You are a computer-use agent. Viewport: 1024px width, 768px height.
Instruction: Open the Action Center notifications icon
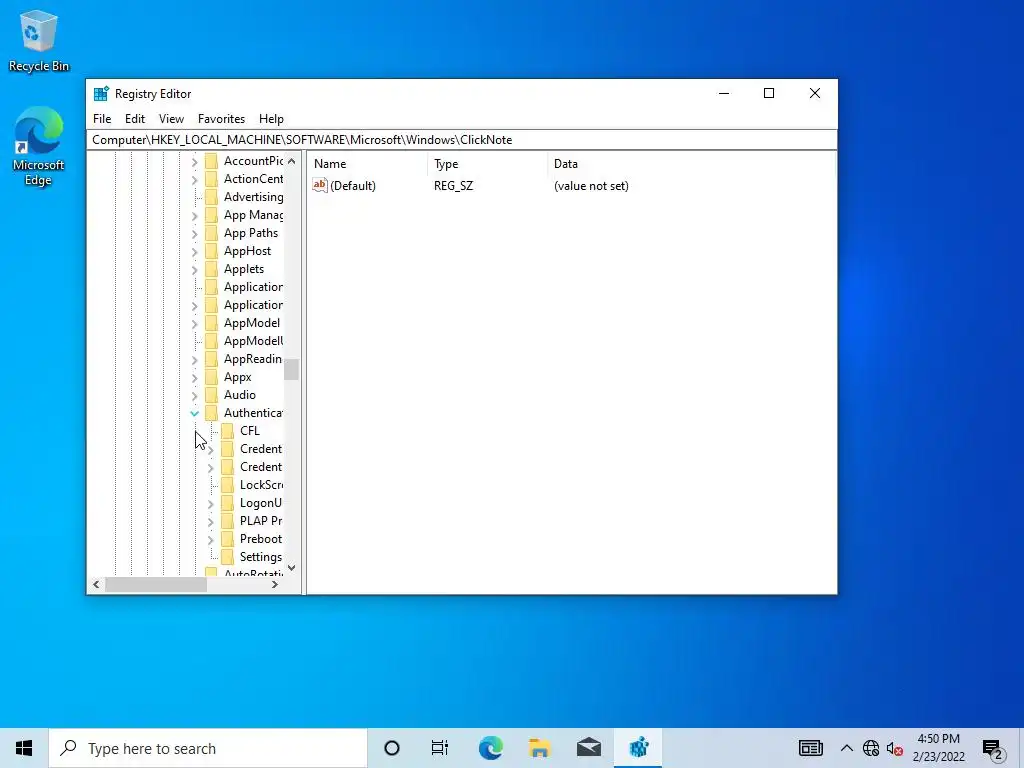[x=993, y=748]
